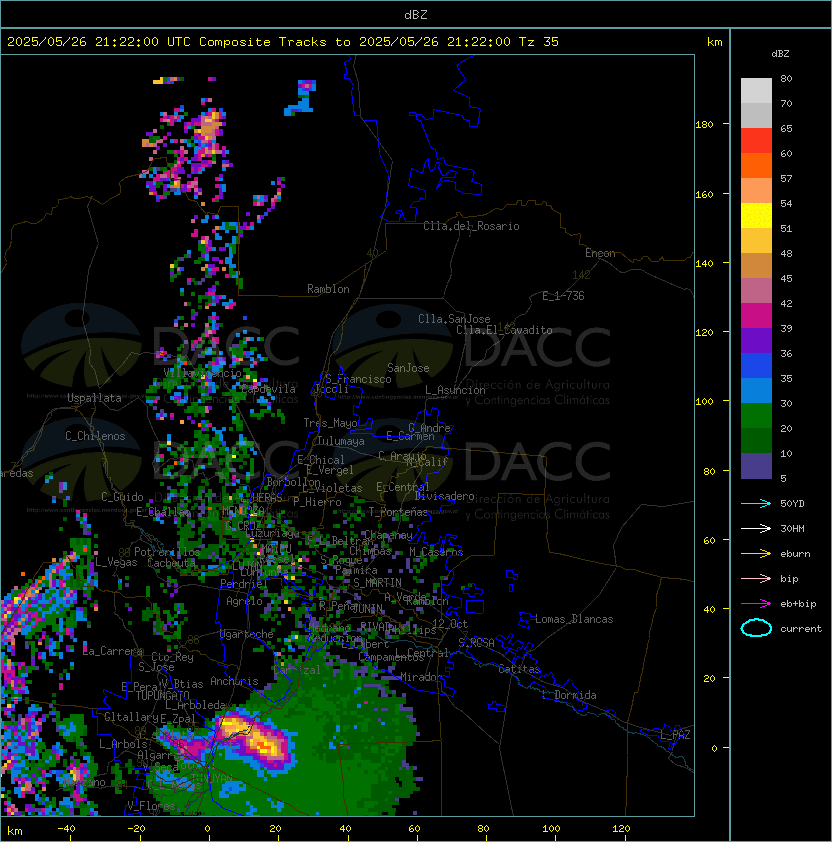Click the eb+bip legend label
The height and width of the screenshot is (842, 832).
(798, 604)
